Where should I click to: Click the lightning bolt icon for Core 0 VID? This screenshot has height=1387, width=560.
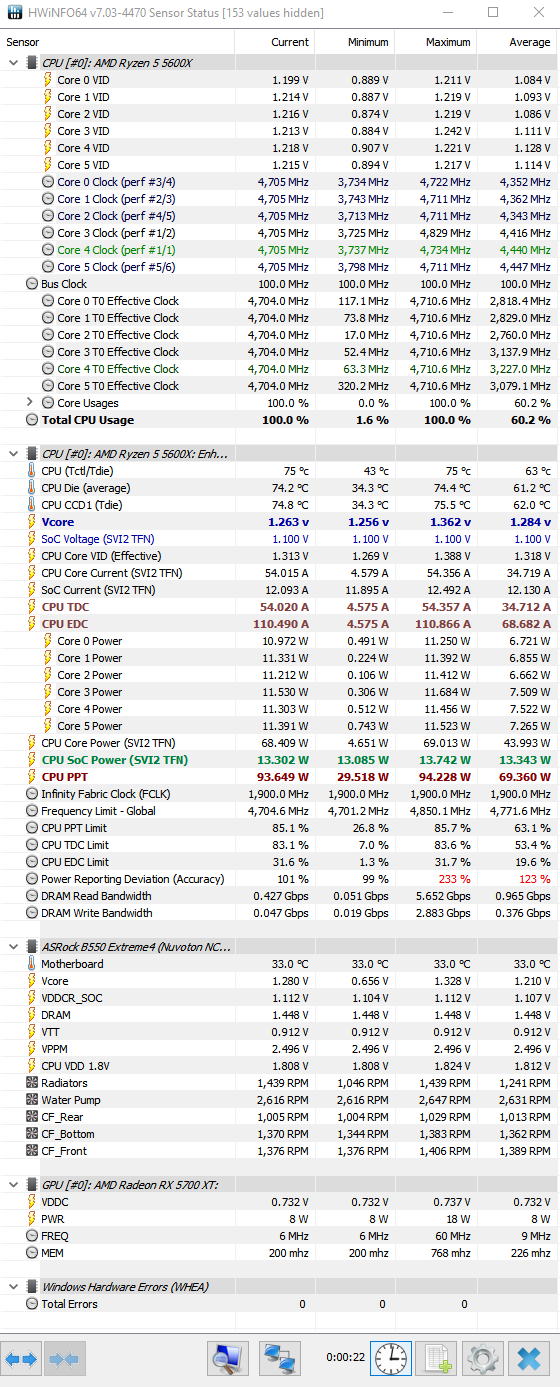[x=48, y=79]
